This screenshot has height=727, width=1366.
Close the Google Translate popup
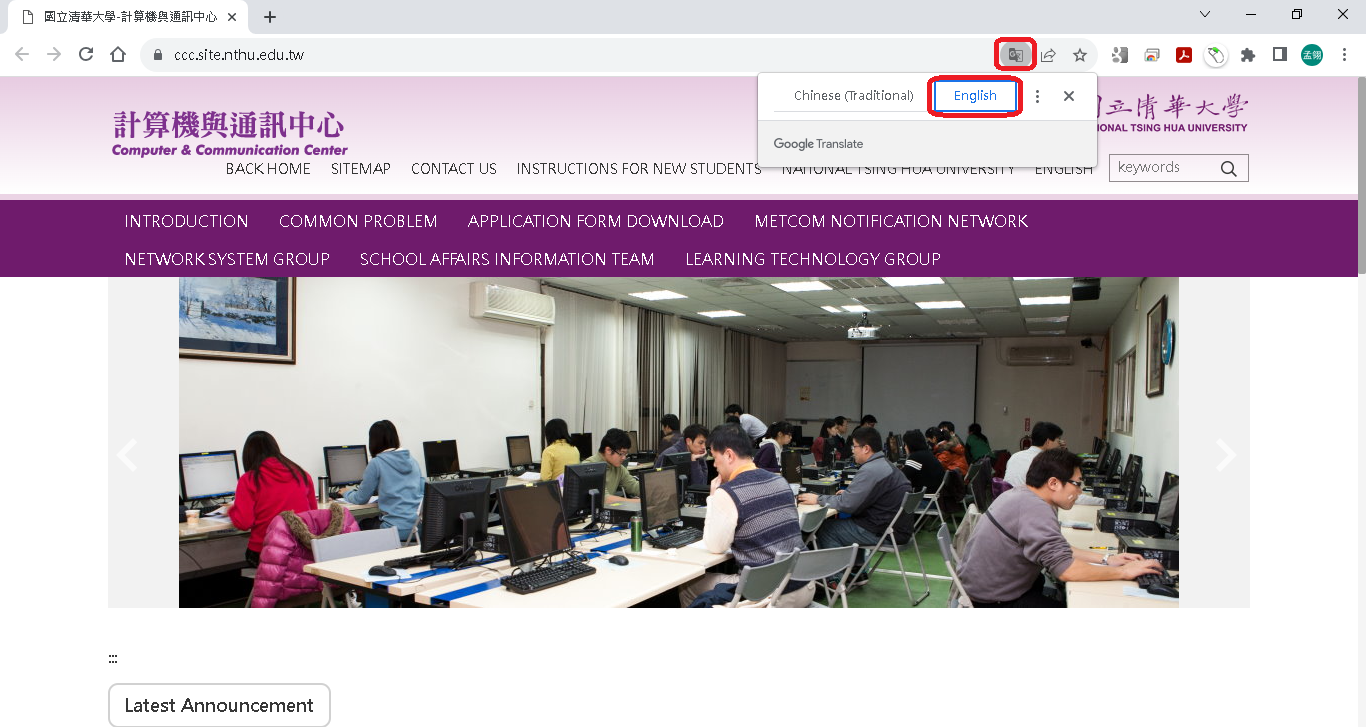tap(1069, 96)
